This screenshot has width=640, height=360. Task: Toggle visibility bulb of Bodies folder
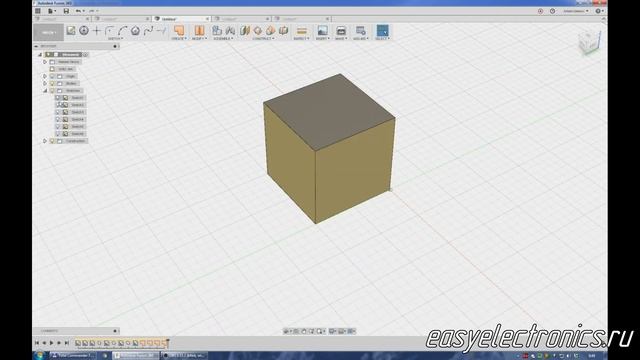click(x=52, y=83)
